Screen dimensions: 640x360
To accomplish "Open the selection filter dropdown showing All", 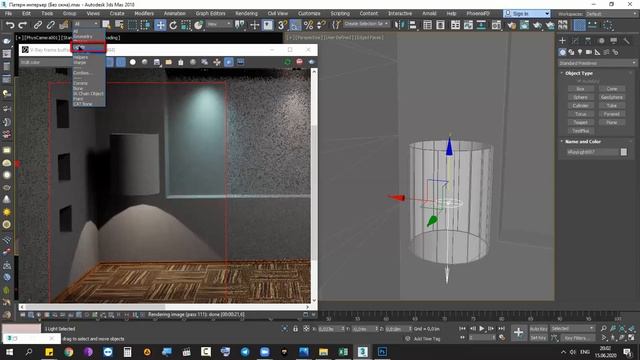I will tap(85, 24).
